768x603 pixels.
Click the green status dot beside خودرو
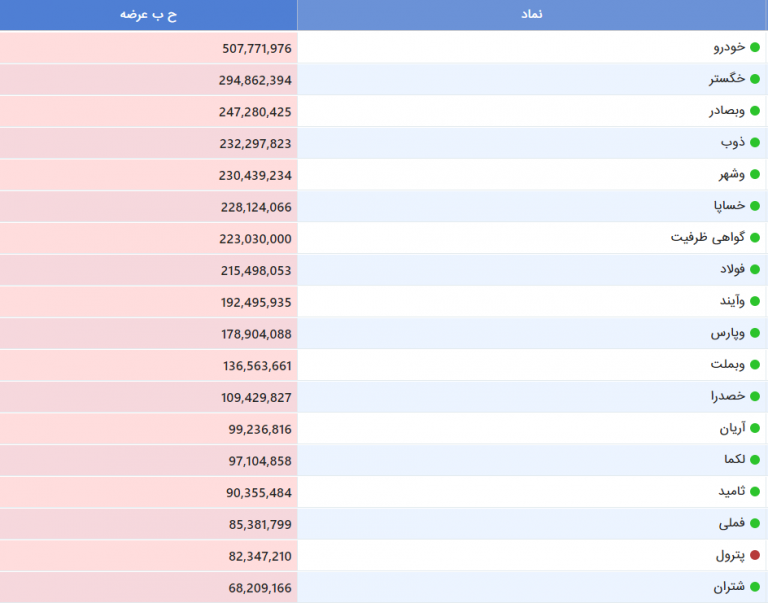pyautogui.click(x=755, y=48)
